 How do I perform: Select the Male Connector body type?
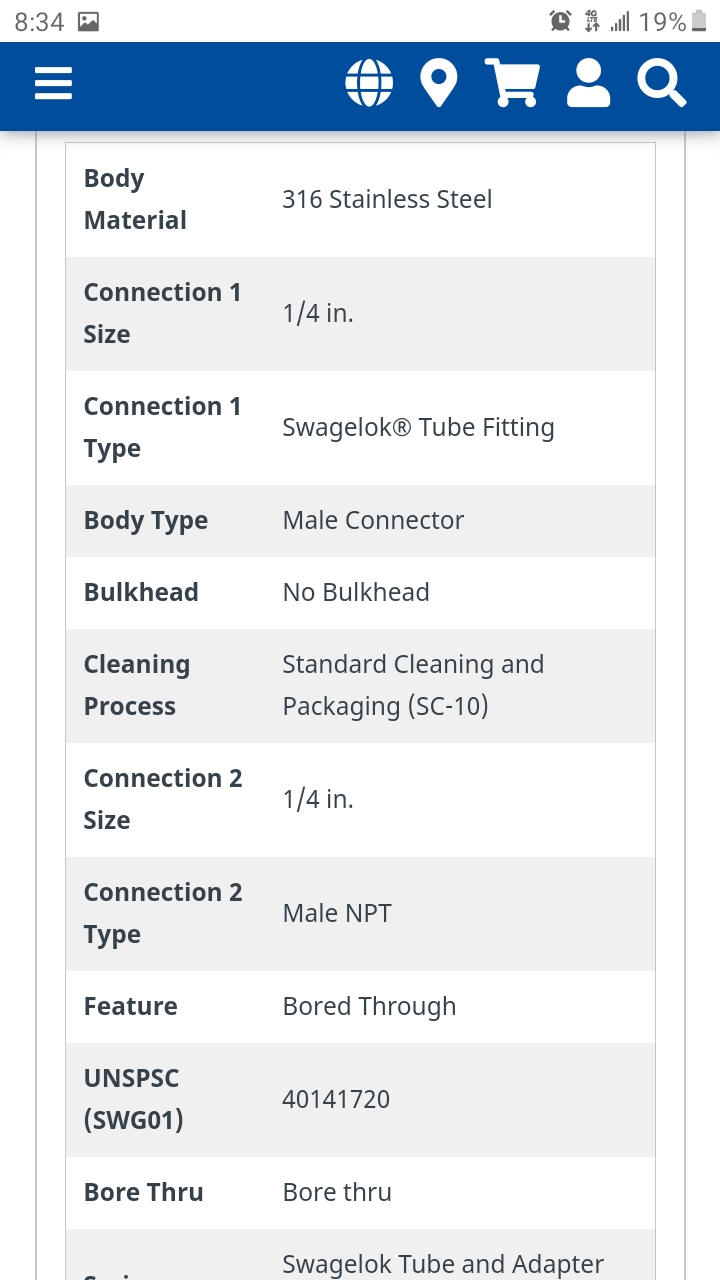pos(373,520)
